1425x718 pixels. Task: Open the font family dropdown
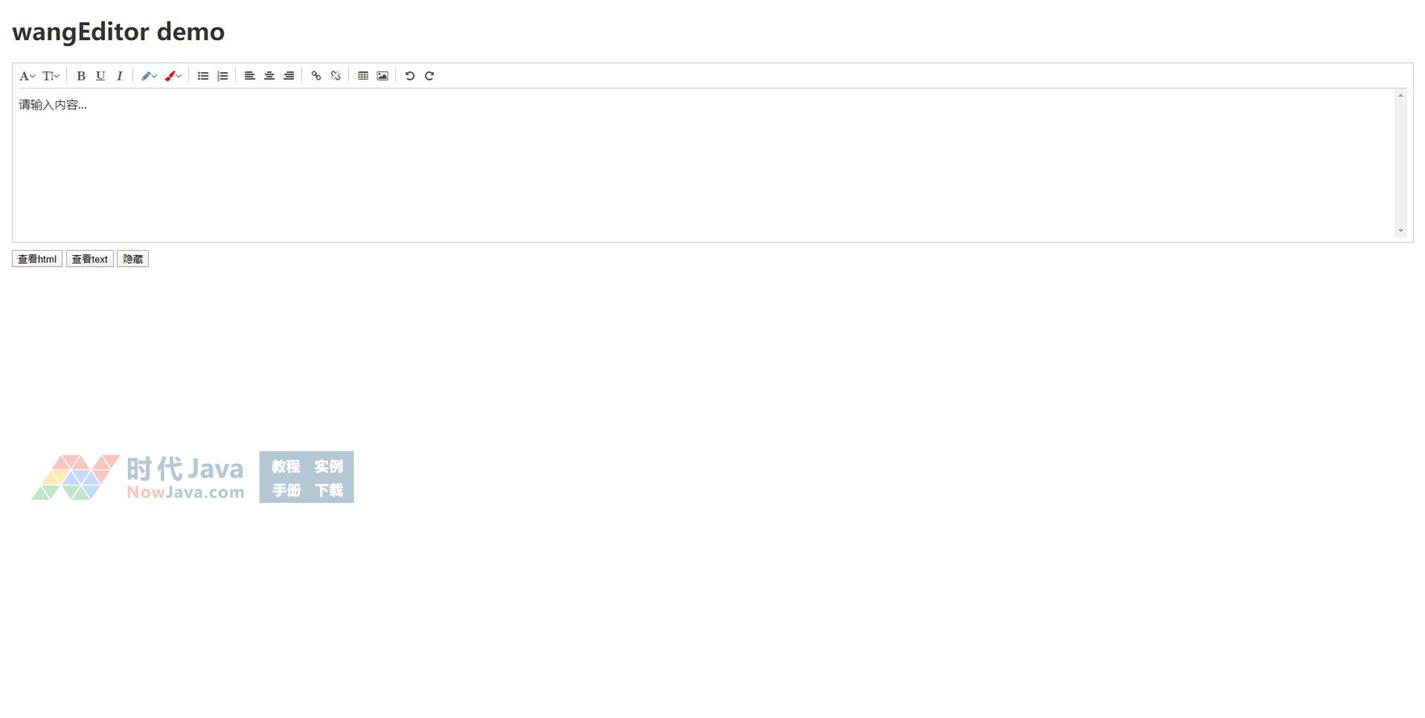point(27,76)
